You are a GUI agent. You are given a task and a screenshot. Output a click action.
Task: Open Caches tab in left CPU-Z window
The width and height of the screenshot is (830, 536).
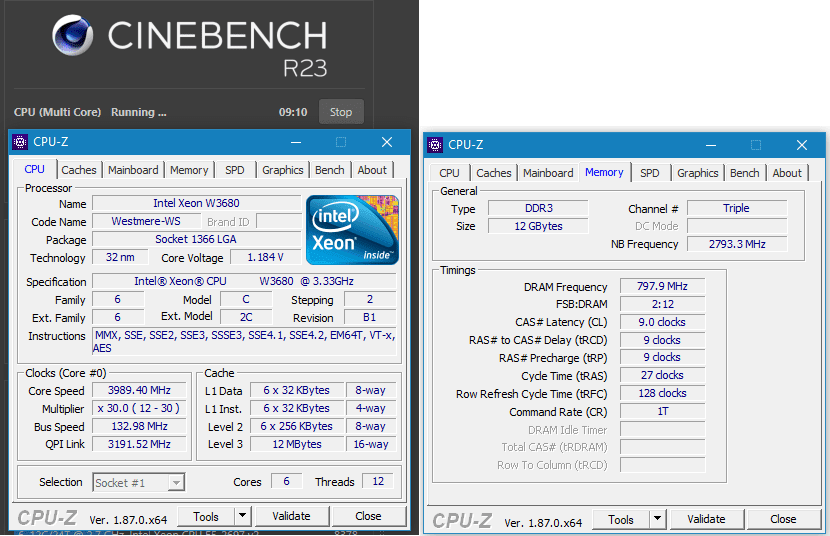79,170
